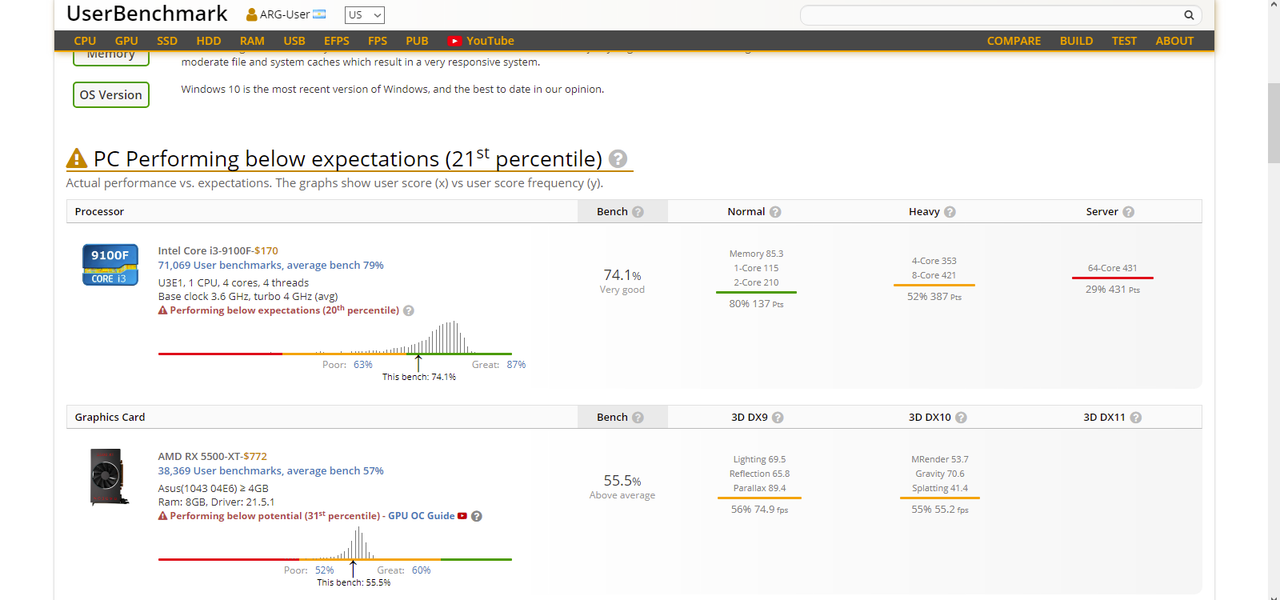Open Intel Core i3-9100F link
Viewport: 1280px width, 600px height.
pyautogui.click(x=204, y=251)
